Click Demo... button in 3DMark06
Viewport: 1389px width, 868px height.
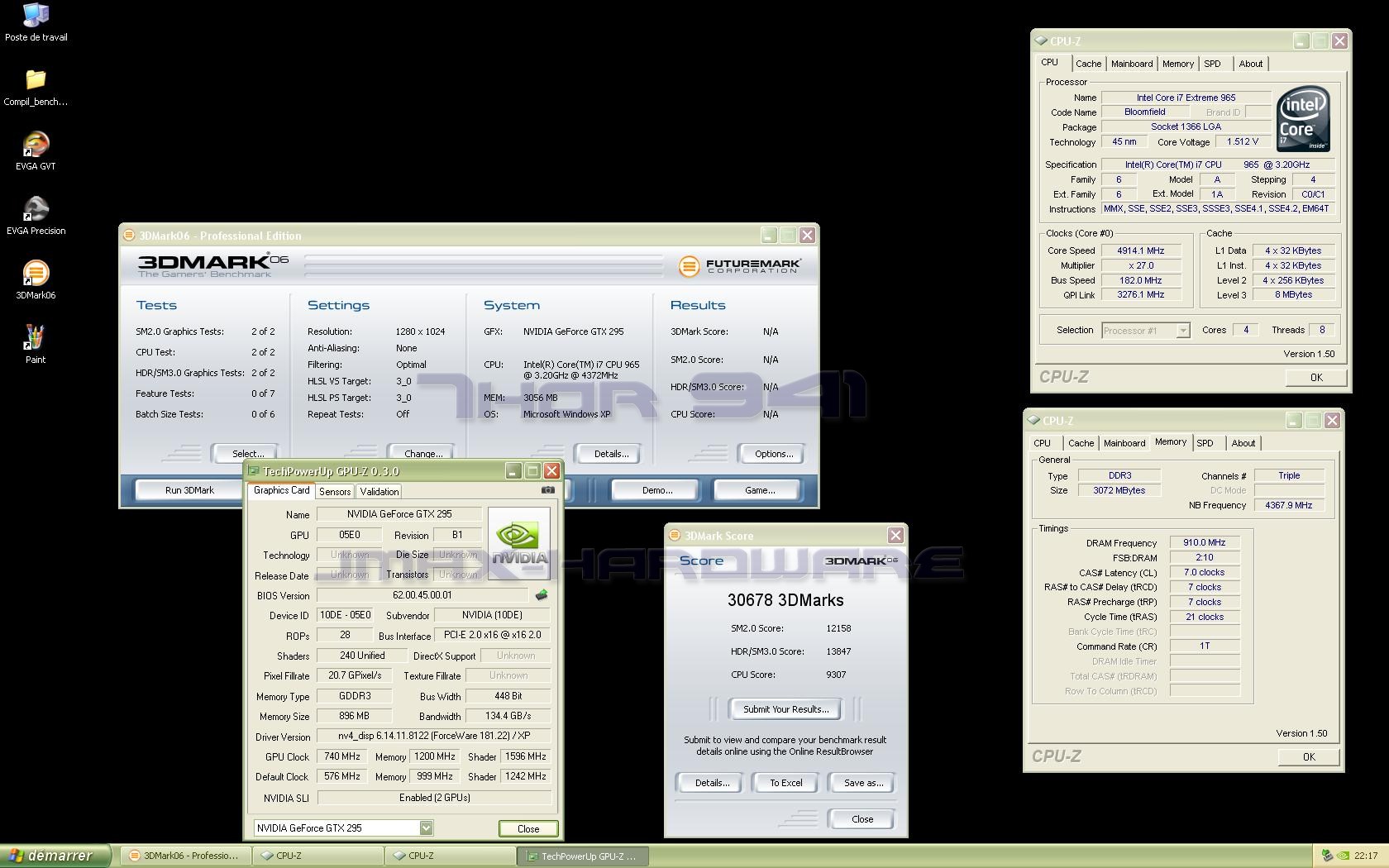[x=657, y=490]
